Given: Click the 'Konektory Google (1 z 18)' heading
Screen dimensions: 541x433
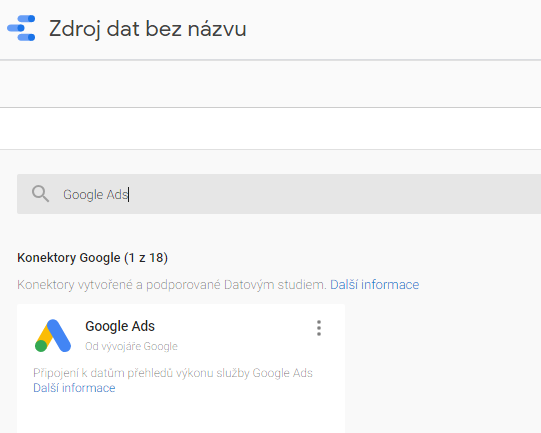Looking at the screenshot, I should [92, 258].
